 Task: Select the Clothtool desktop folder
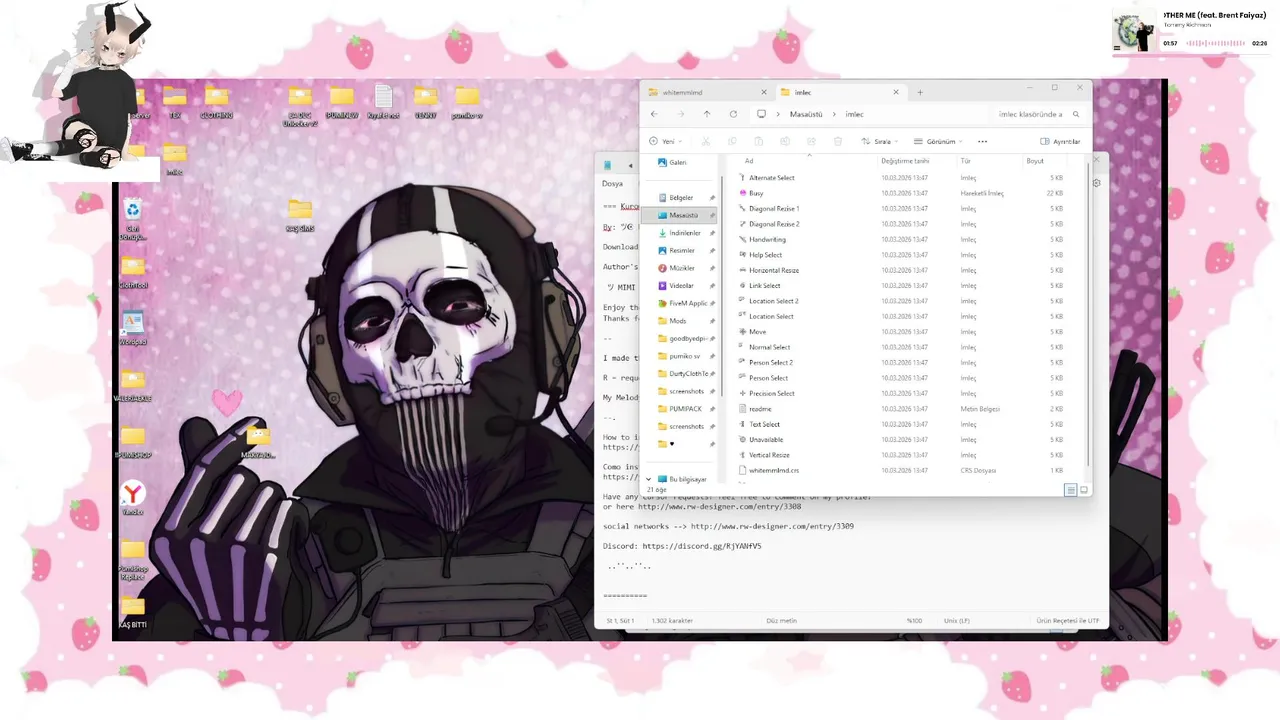point(133,273)
